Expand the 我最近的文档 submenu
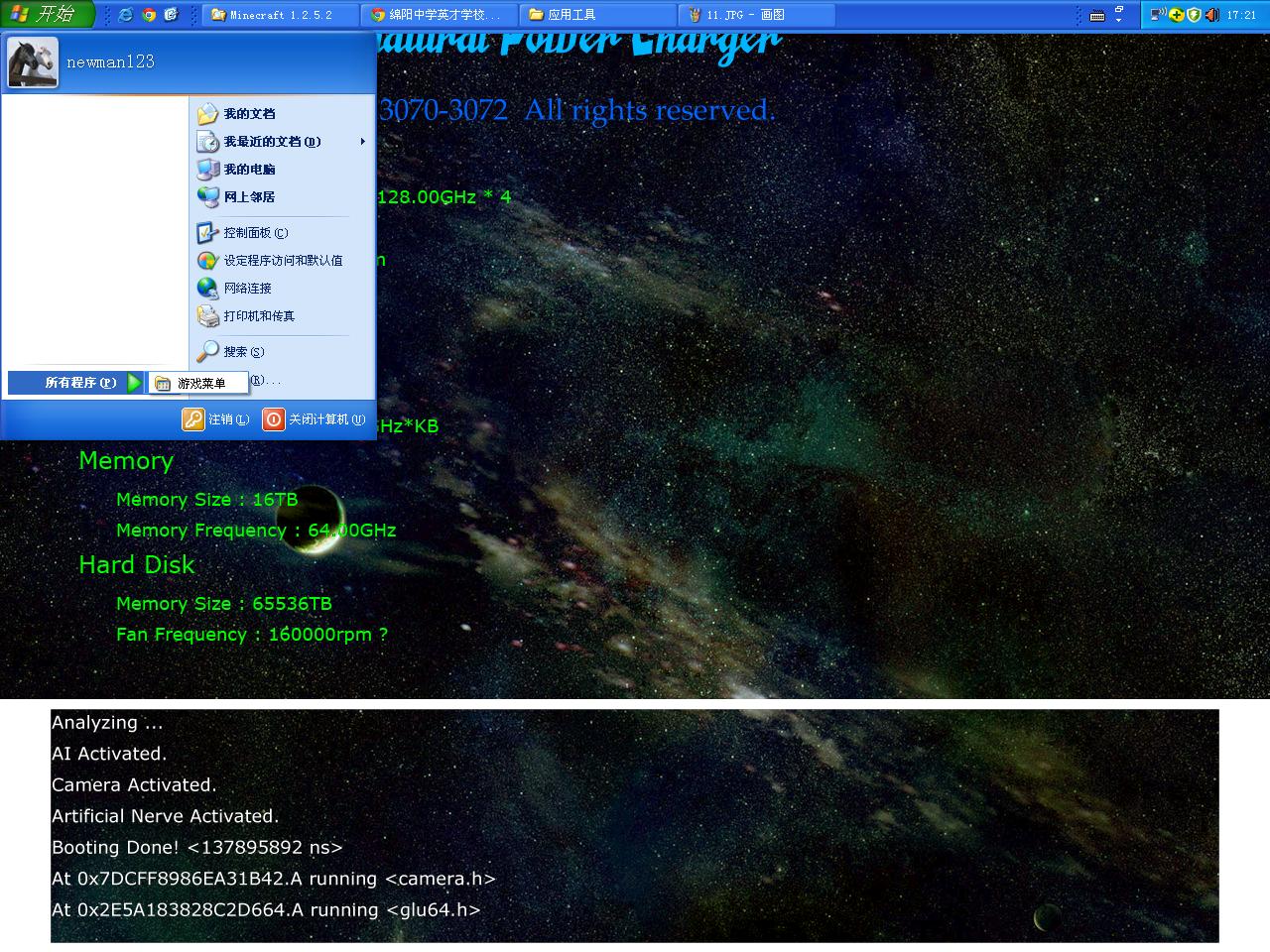1270x952 pixels. coord(282,142)
